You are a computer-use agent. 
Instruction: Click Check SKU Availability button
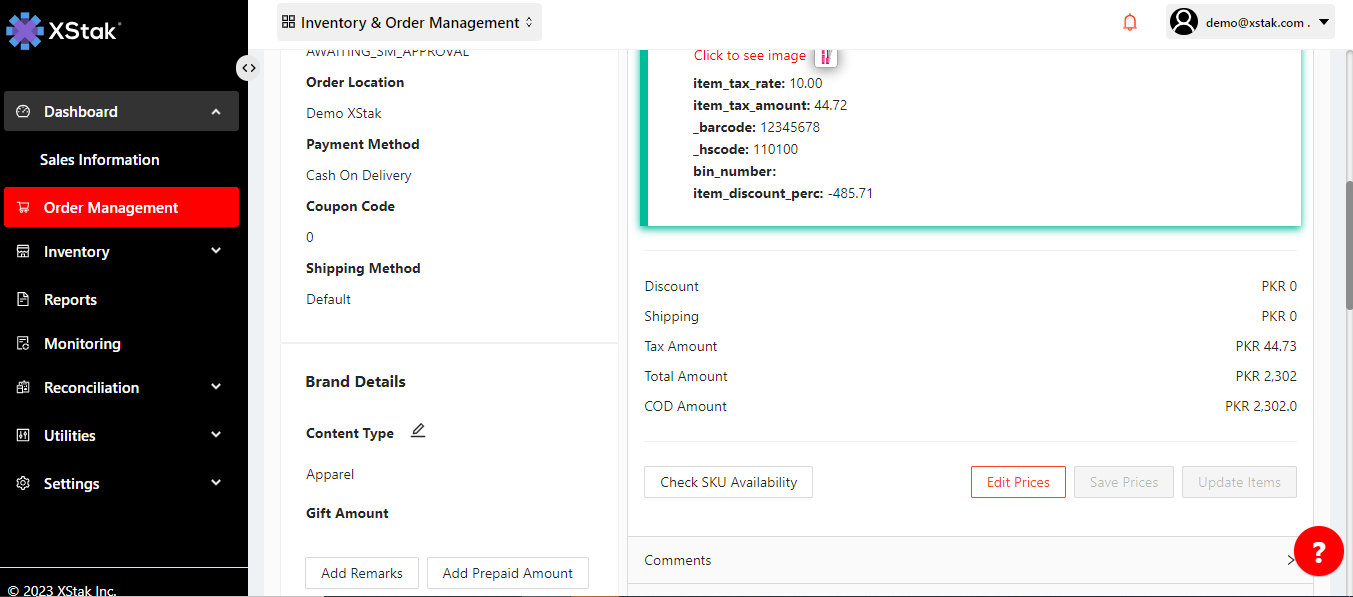pyautogui.click(x=728, y=482)
